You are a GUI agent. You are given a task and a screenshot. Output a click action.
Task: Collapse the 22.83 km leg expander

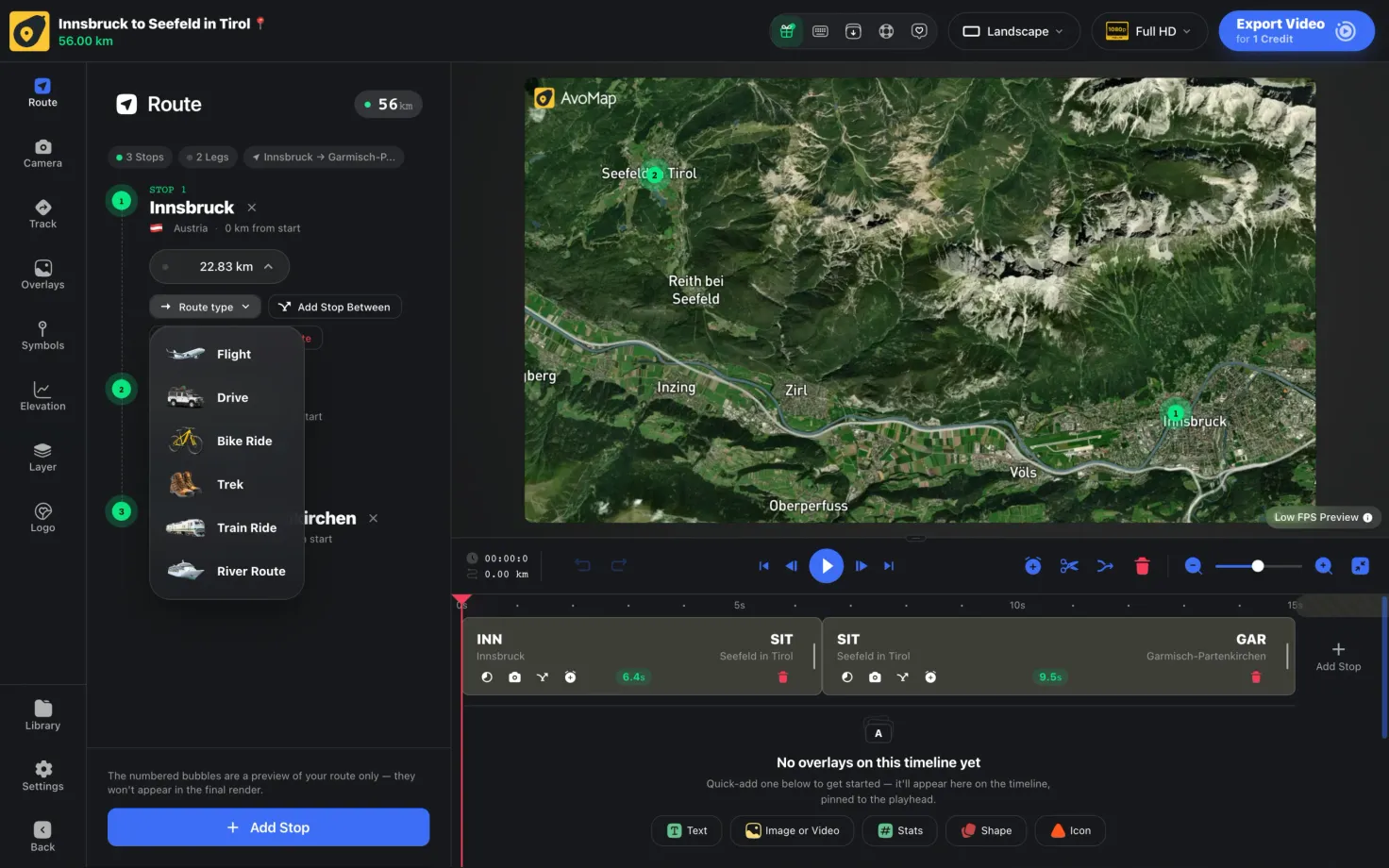coord(219,267)
